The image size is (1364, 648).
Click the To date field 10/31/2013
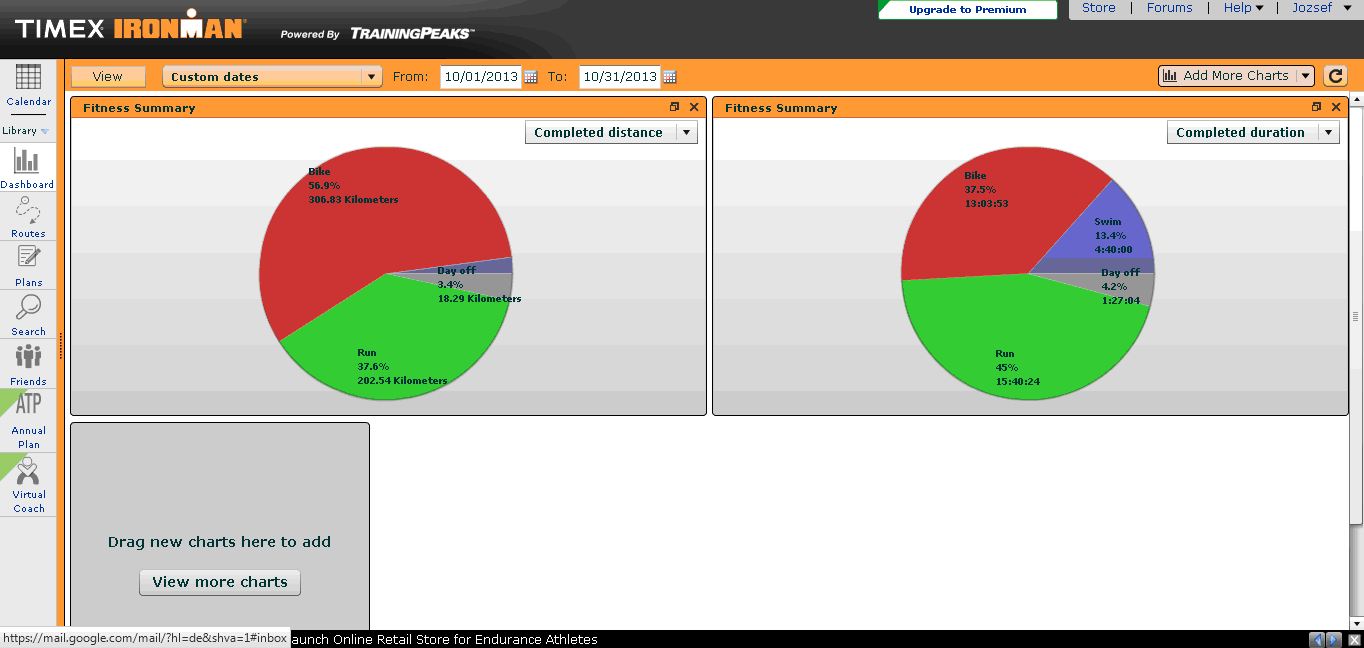[x=620, y=77]
